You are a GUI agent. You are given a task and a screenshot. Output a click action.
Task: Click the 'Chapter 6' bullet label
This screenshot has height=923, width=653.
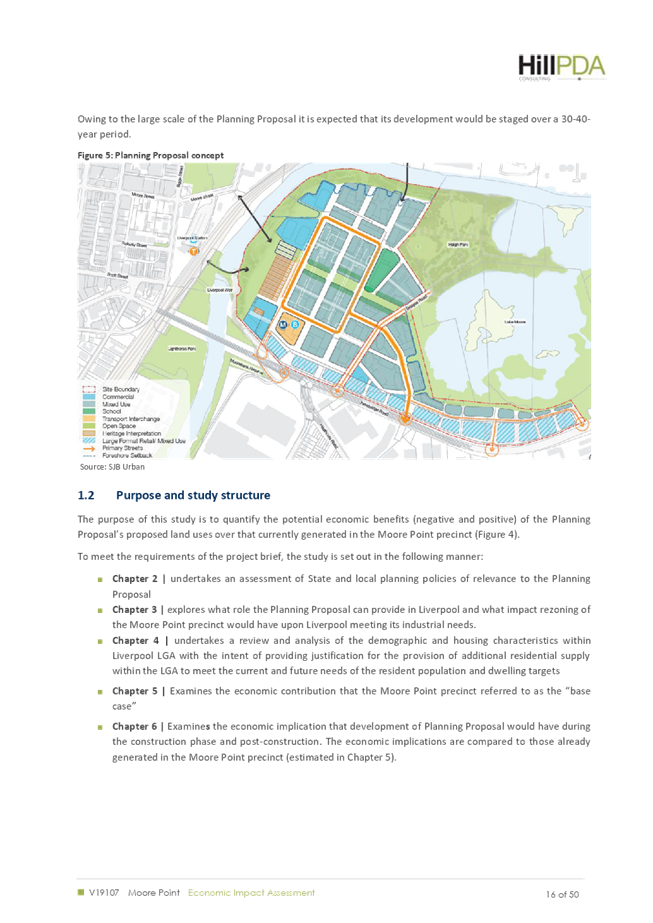[135, 726]
